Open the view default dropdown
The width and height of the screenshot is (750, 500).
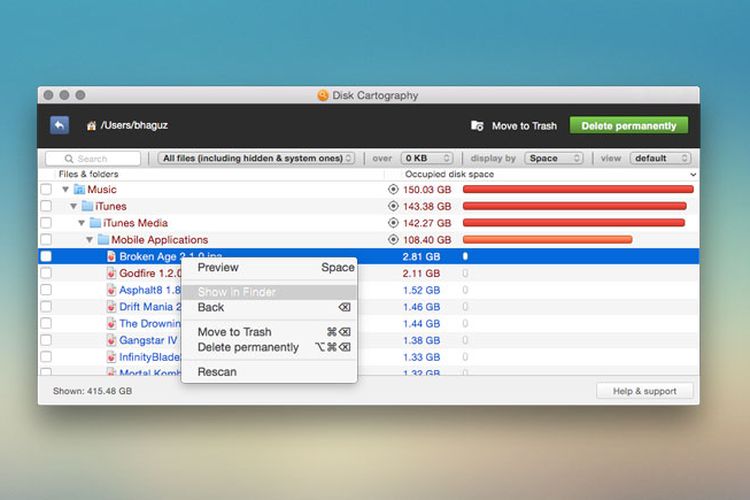tap(661, 158)
